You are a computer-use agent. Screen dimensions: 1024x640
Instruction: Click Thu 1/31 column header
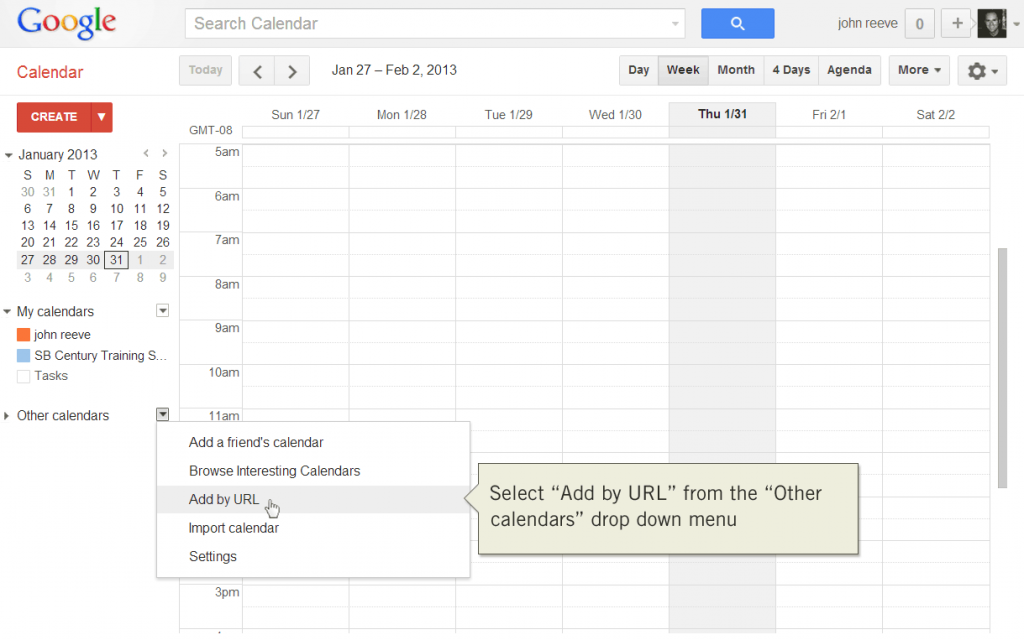coord(722,114)
